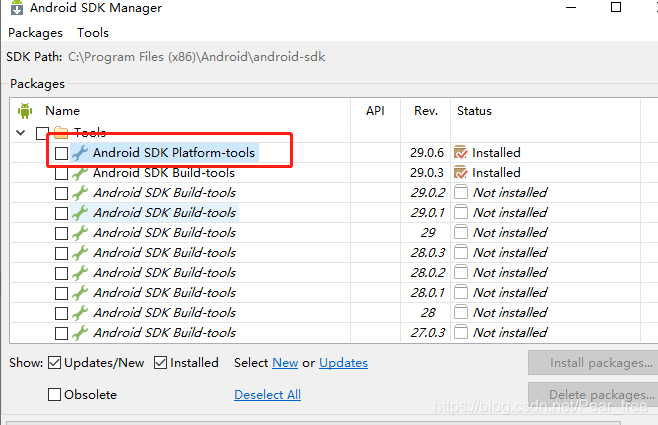Collapse the Tools folder tree node
The height and width of the screenshot is (425, 658).
(x=21, y=133)
